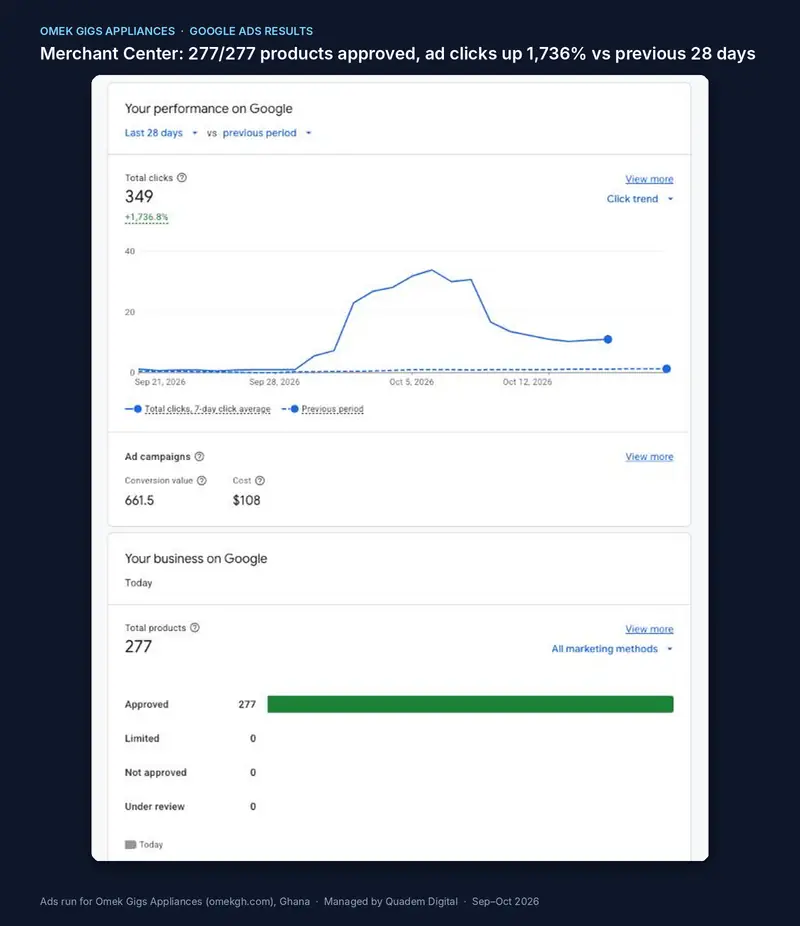Select the Approved count 277
Viewport: 800px width, 926px height.
247,705
